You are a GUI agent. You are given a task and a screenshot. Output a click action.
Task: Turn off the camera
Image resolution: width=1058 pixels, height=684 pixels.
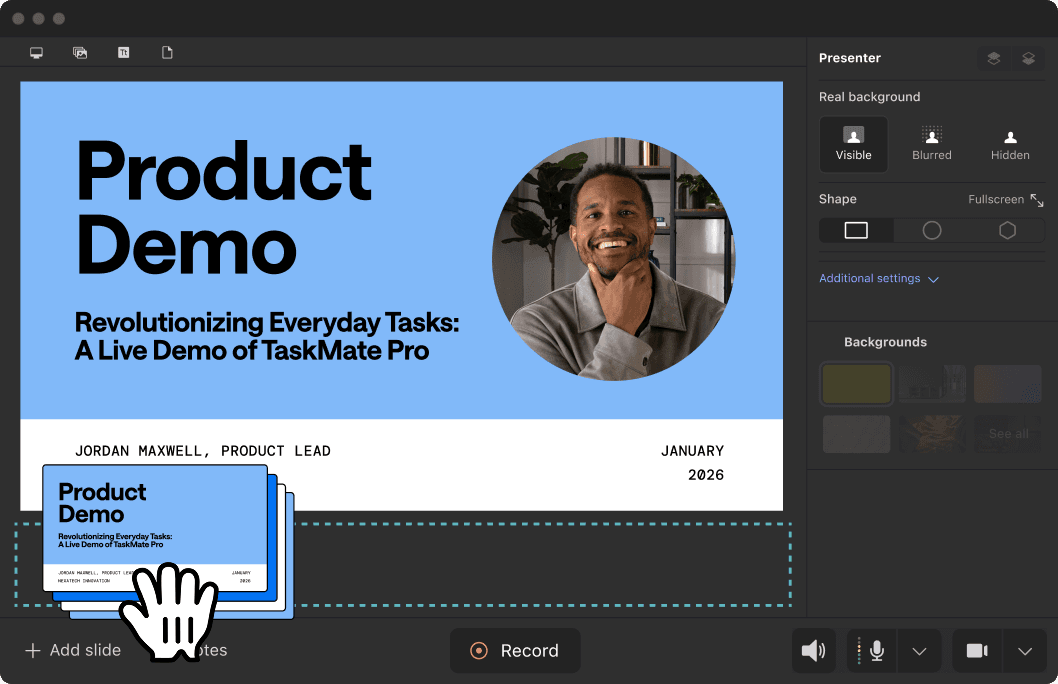coord(976,650)
